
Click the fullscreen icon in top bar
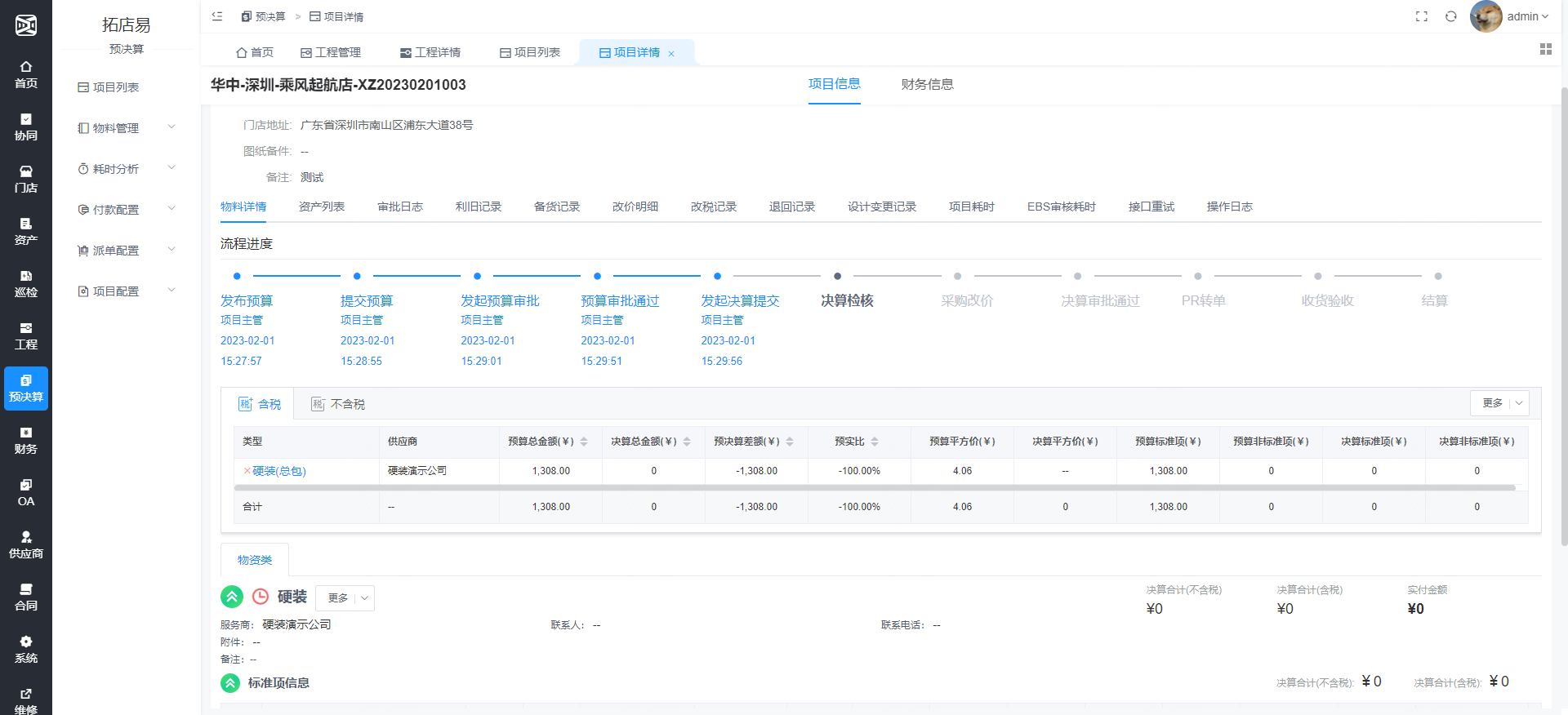1421,16
